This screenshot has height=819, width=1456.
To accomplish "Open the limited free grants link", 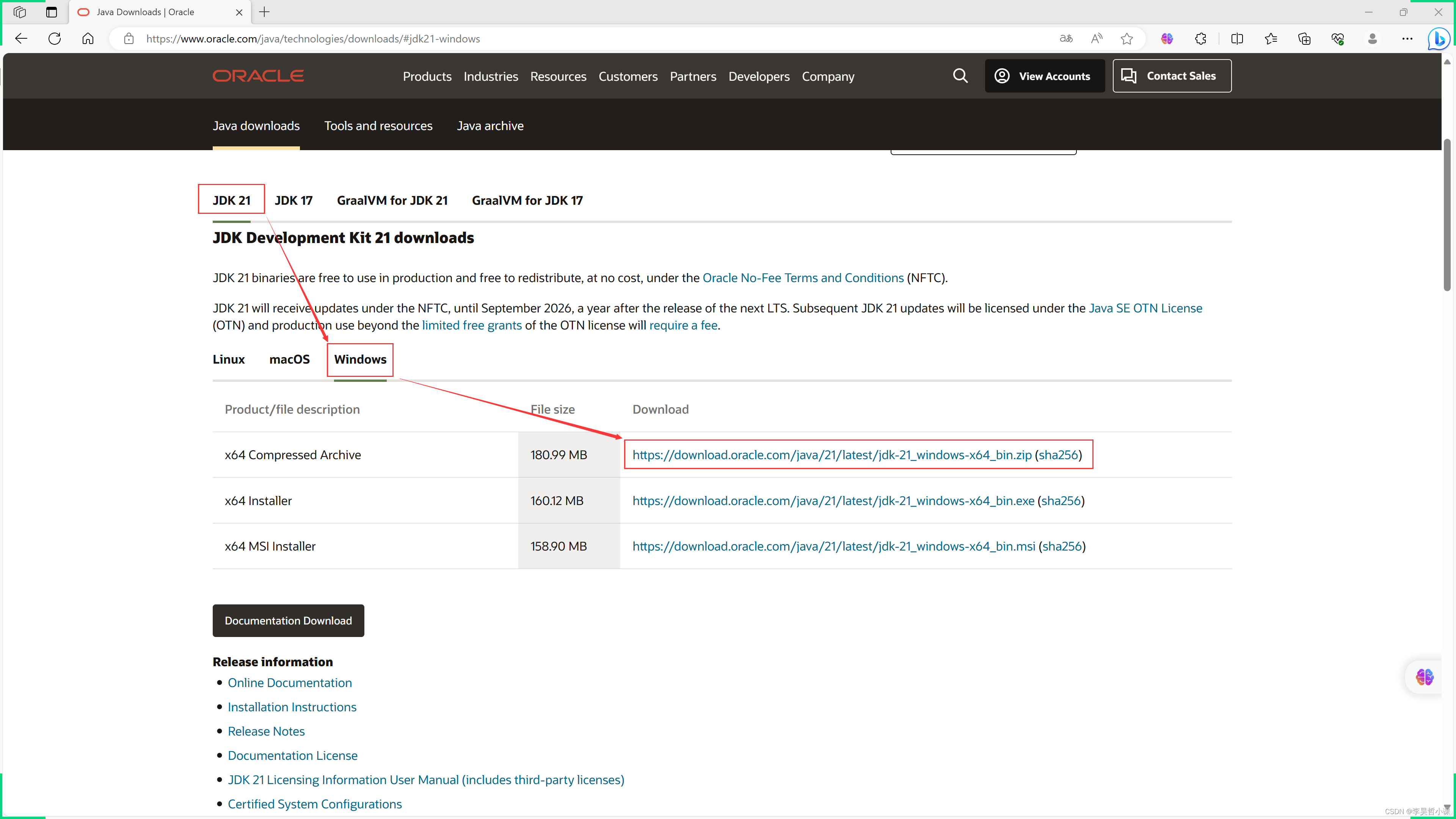I will [472, 325].
